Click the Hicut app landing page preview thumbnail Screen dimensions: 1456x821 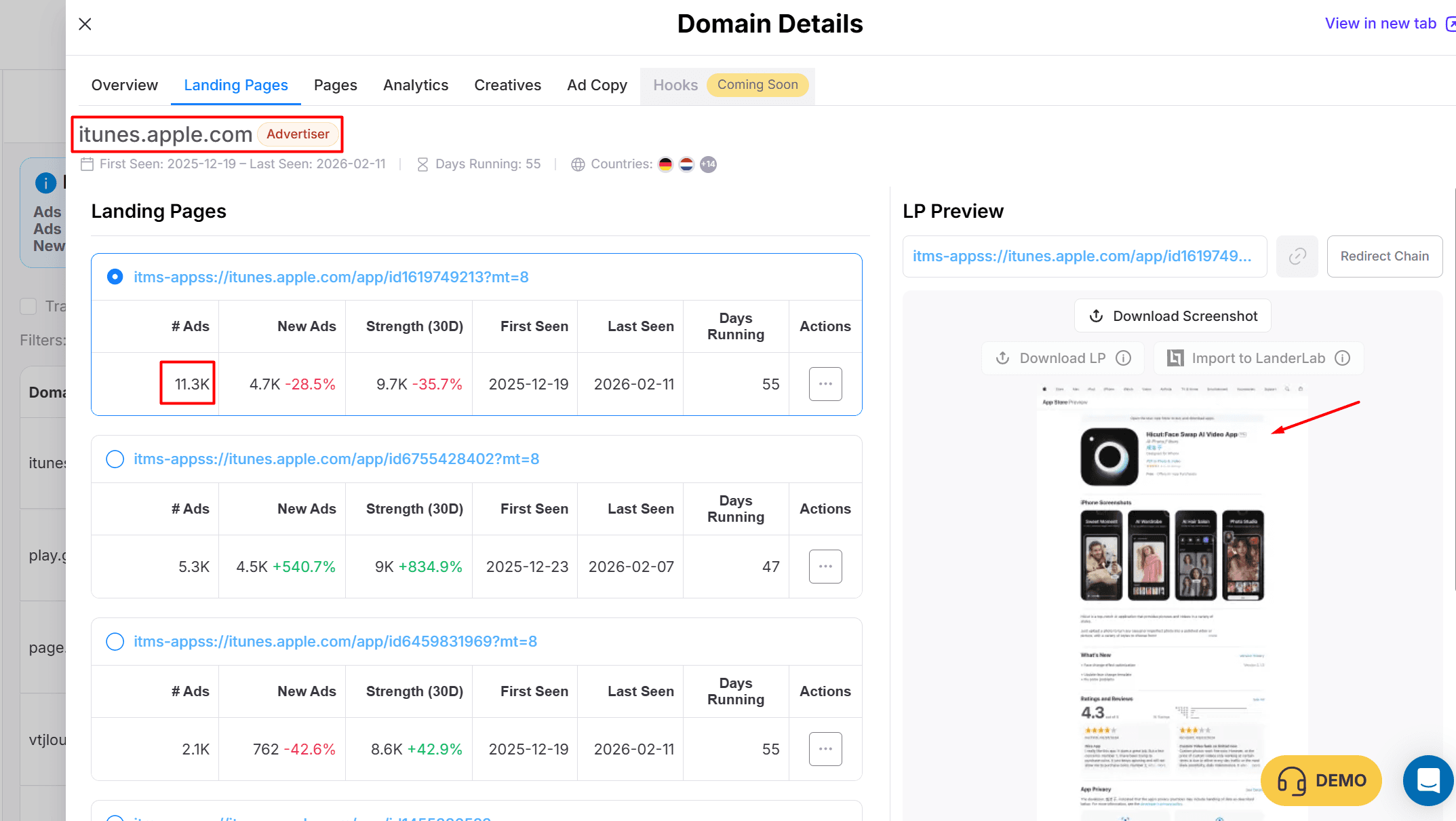(x=1172, y=597)
